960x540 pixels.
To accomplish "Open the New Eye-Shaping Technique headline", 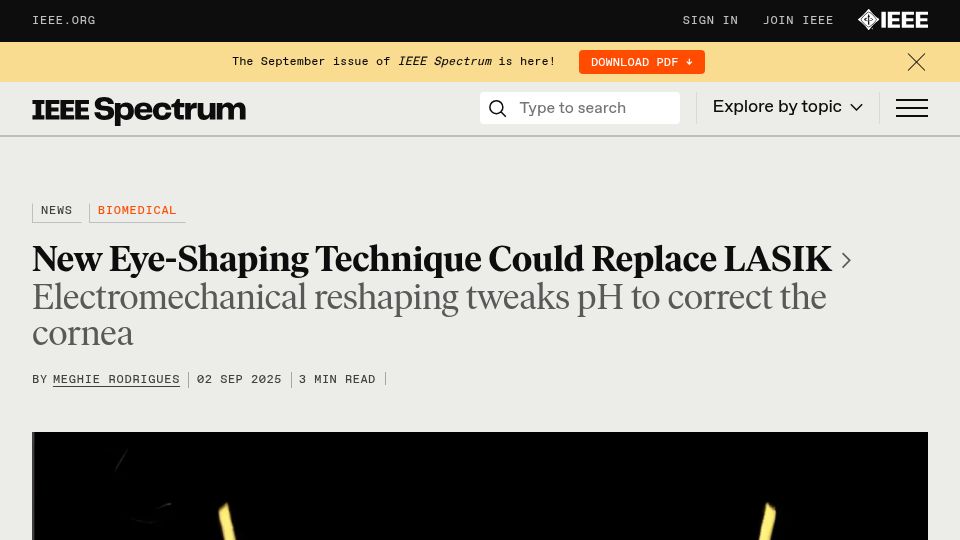I will tap(432, 259).
